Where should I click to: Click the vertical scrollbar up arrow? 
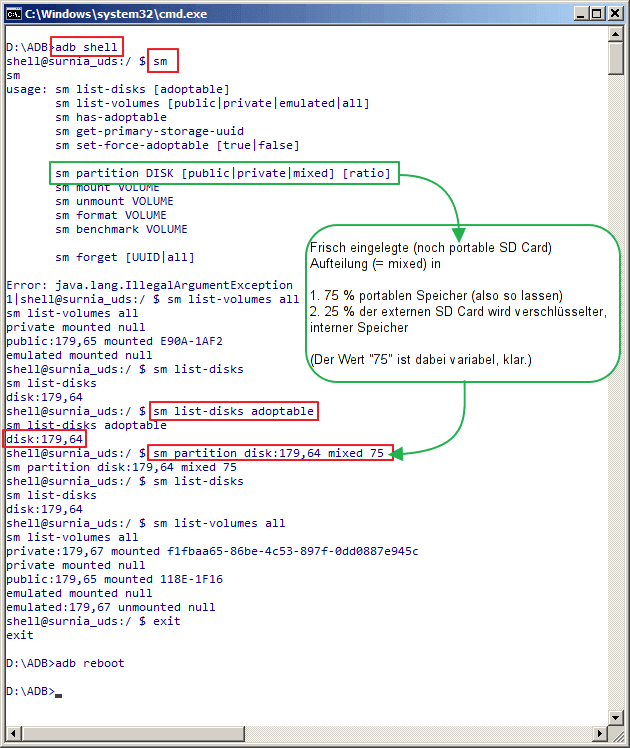[615, 34]
